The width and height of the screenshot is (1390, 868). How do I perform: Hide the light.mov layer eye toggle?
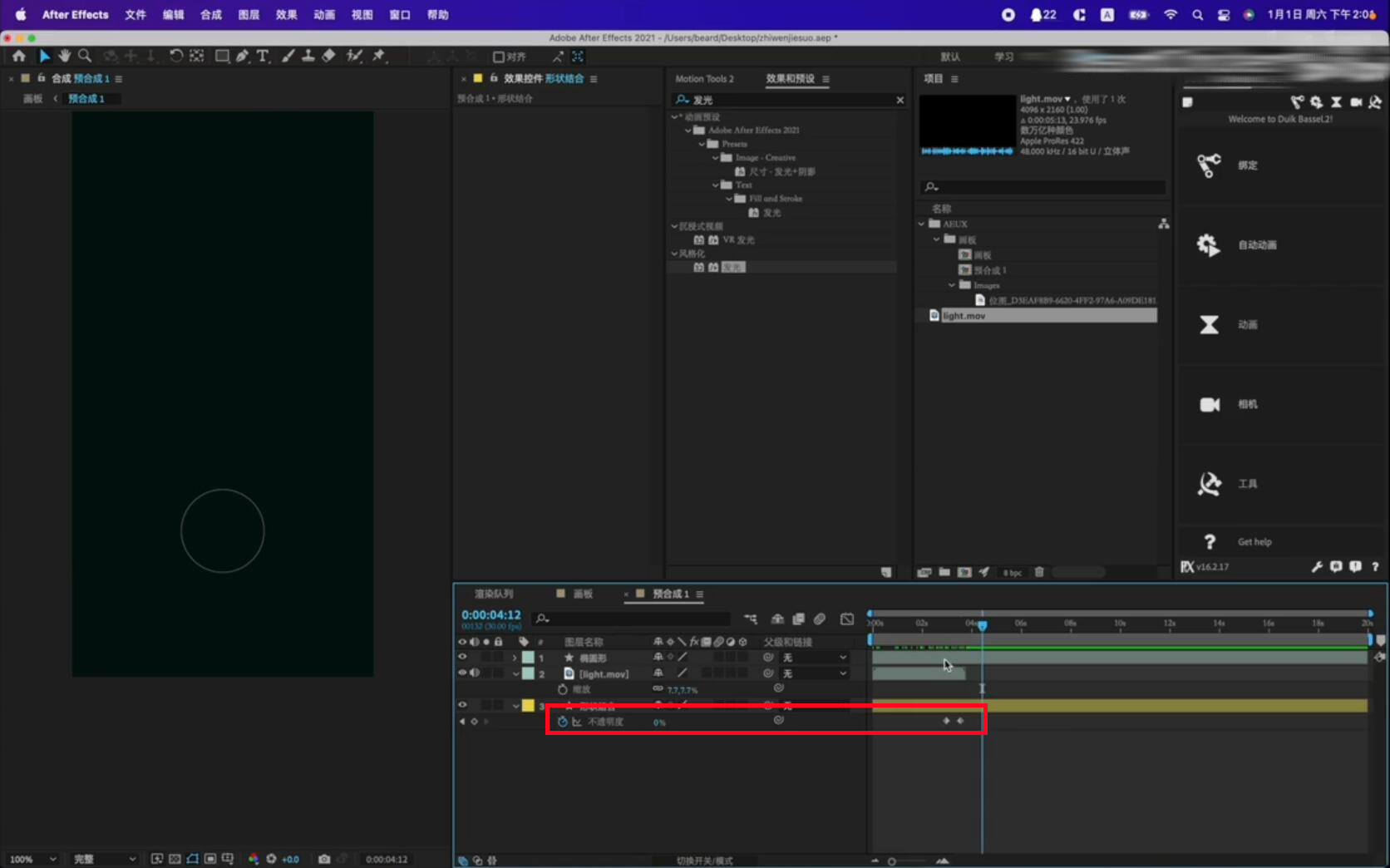[x=462, y=673]
